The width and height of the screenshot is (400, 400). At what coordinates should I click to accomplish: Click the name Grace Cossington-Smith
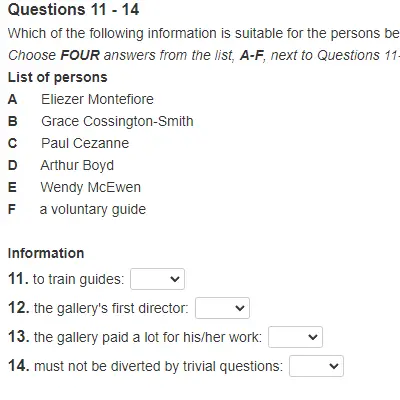[x=117, y=121]
